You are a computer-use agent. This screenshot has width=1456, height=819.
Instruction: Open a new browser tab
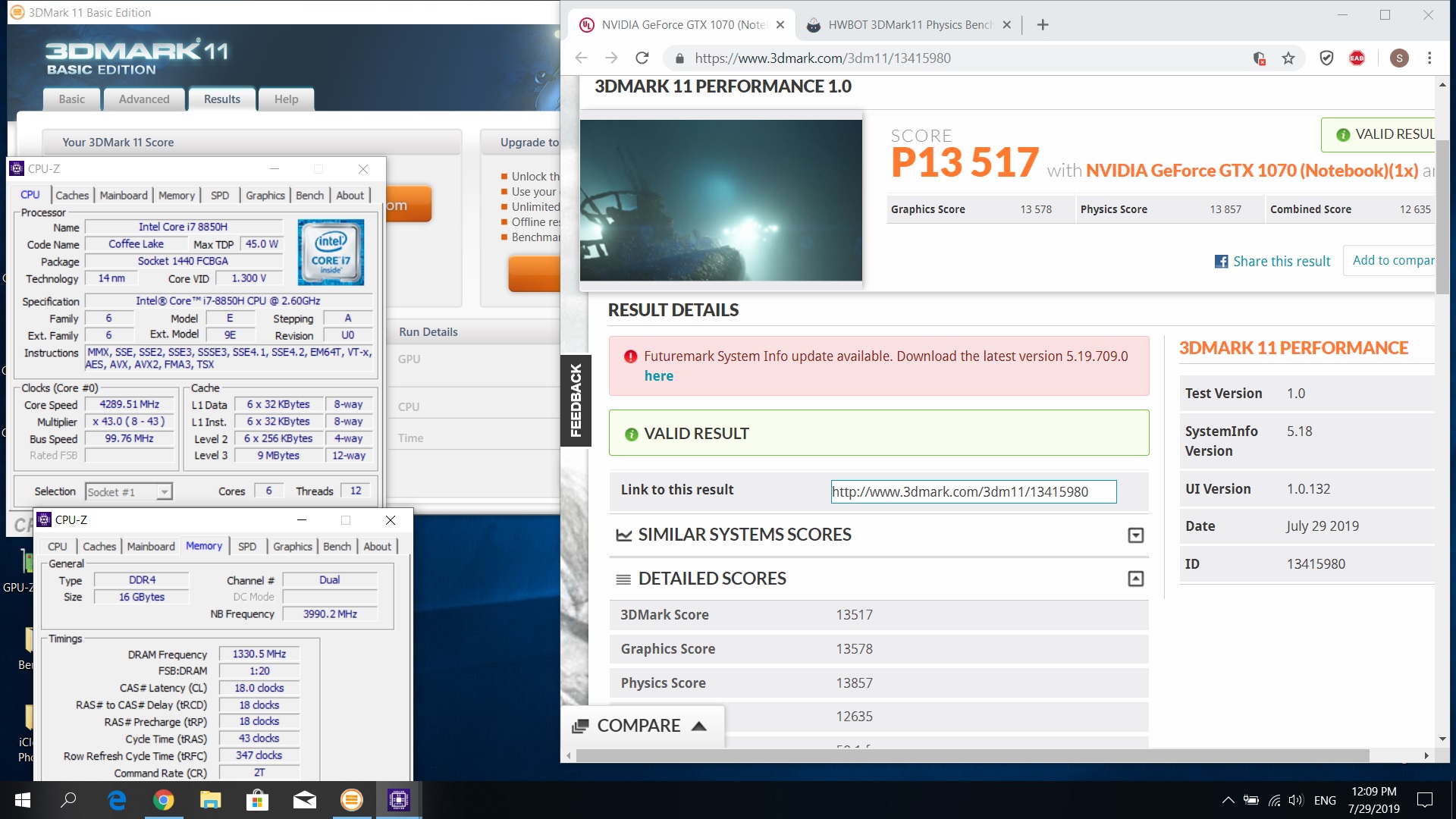[1043, 25]
